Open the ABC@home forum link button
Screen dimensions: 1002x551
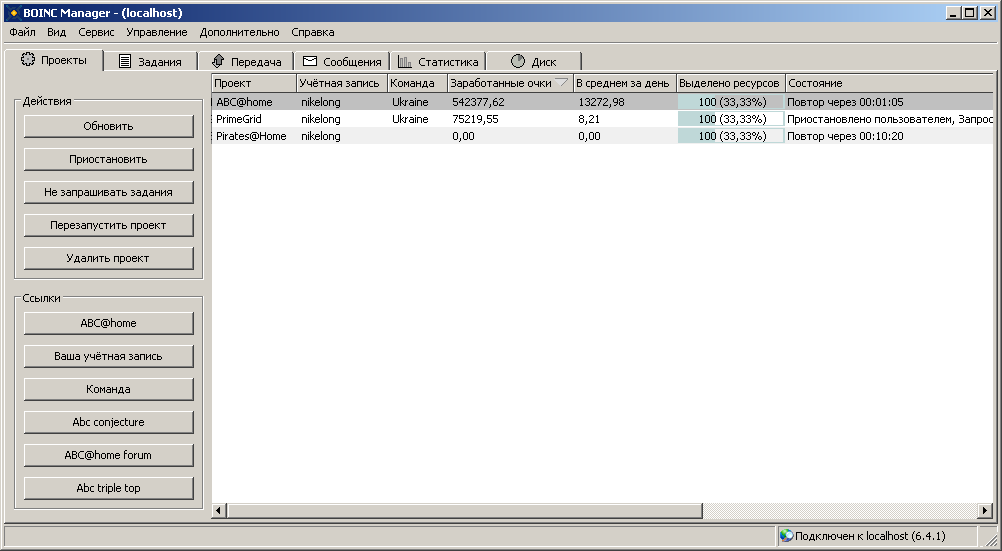(108, 455)
